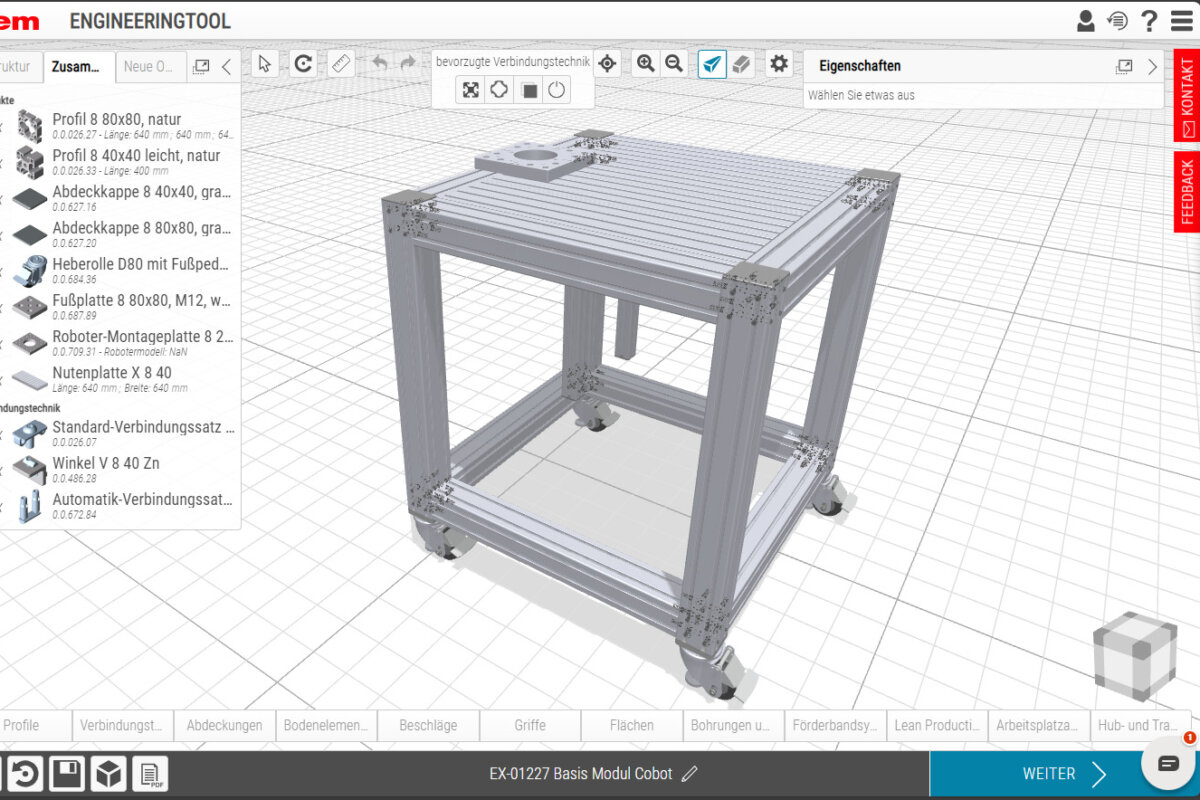The image size is (1200, 800).
Task: Click the ruler measuring tool
Action: point(342,64)
